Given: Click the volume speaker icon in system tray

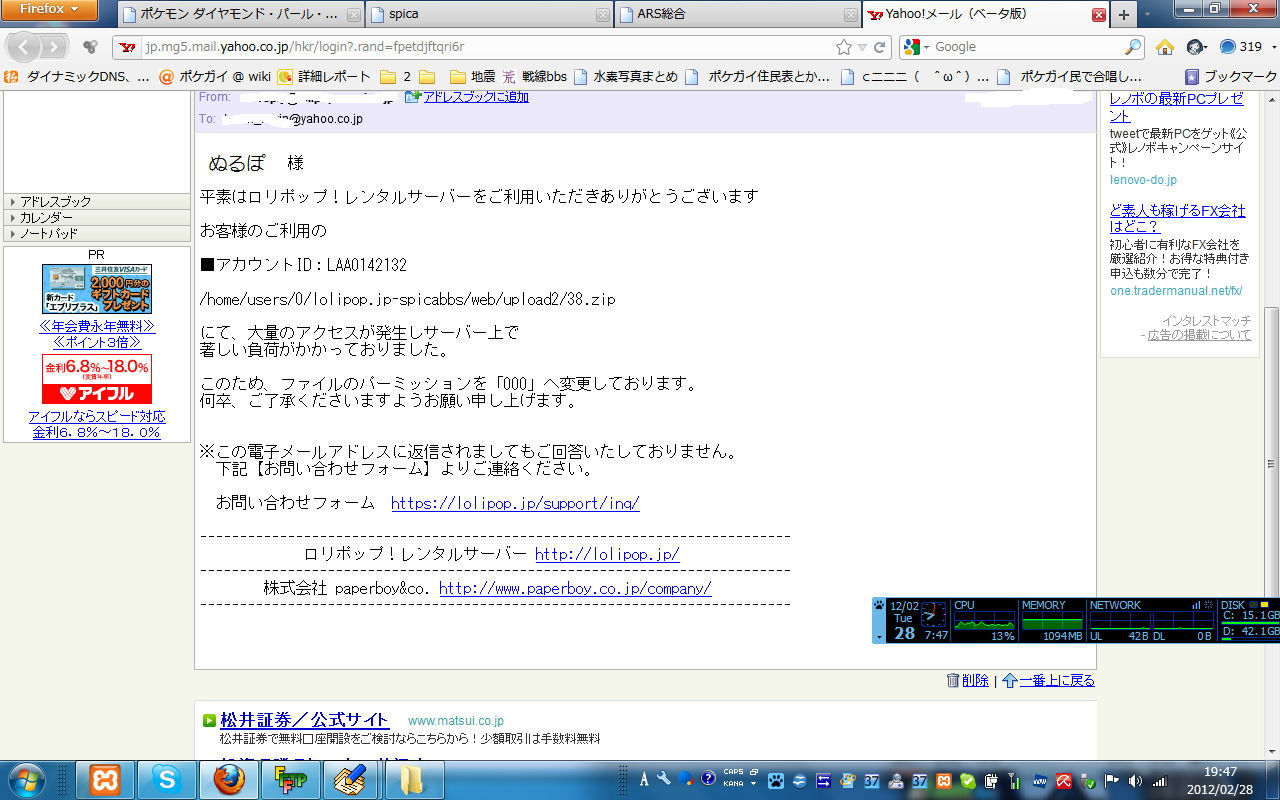Looking at the screenshot, I should pos(1135,781).
